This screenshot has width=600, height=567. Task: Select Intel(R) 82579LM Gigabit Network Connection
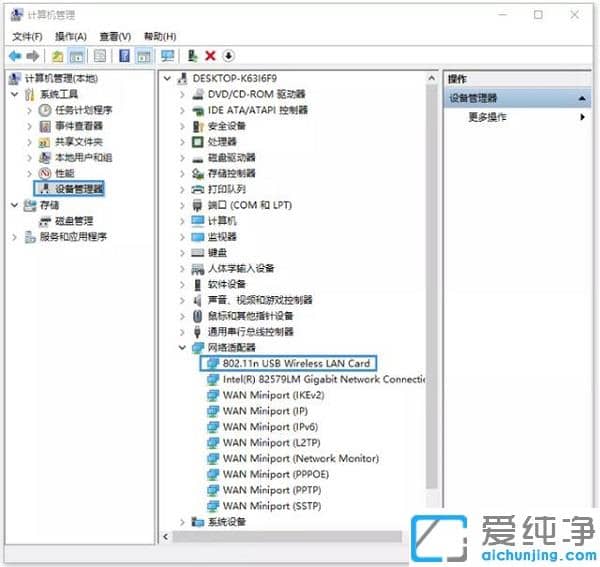[324, 380]
